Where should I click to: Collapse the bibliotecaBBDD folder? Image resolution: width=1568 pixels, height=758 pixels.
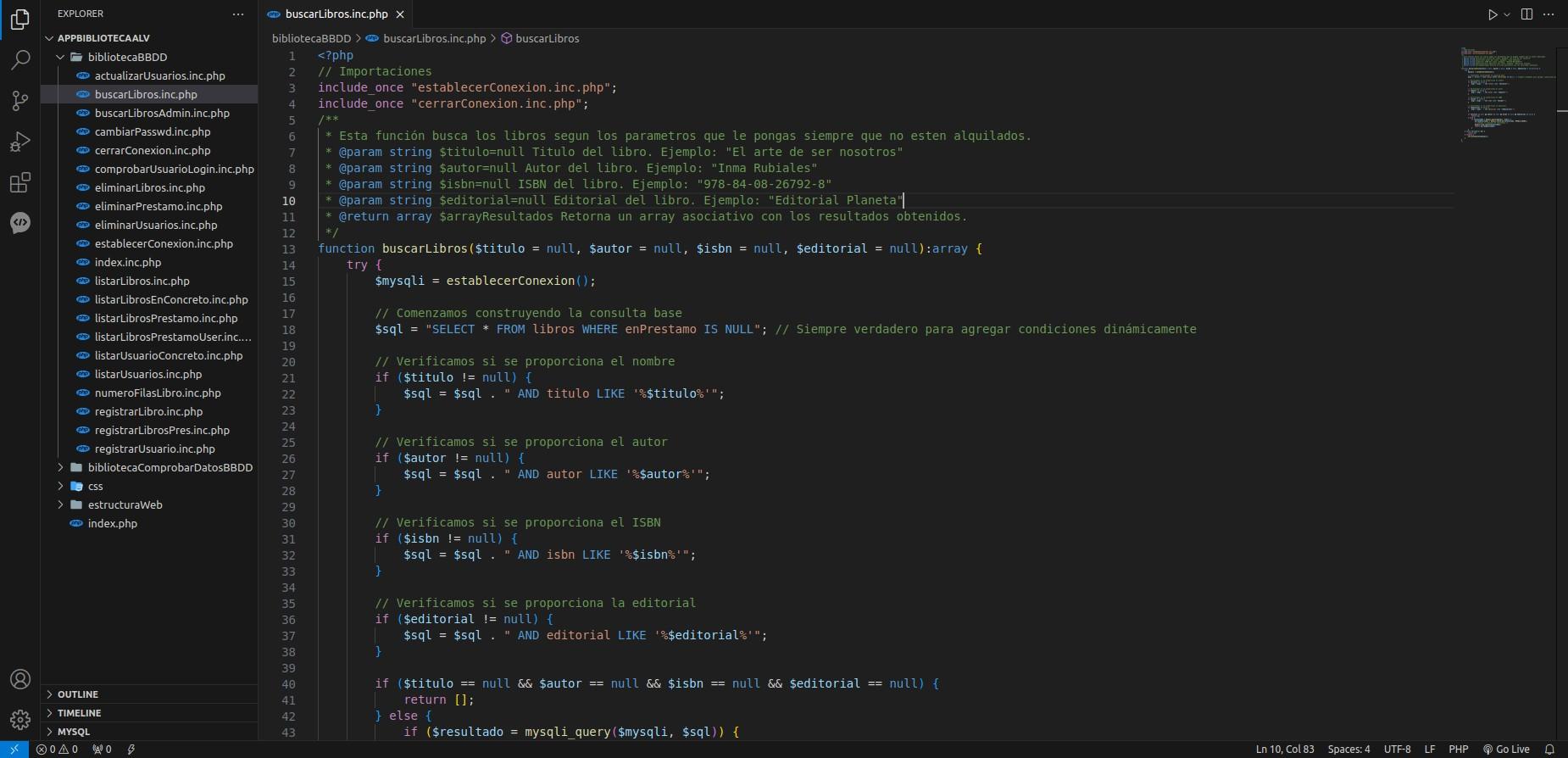pyautogui.click(x=149, y=57)
